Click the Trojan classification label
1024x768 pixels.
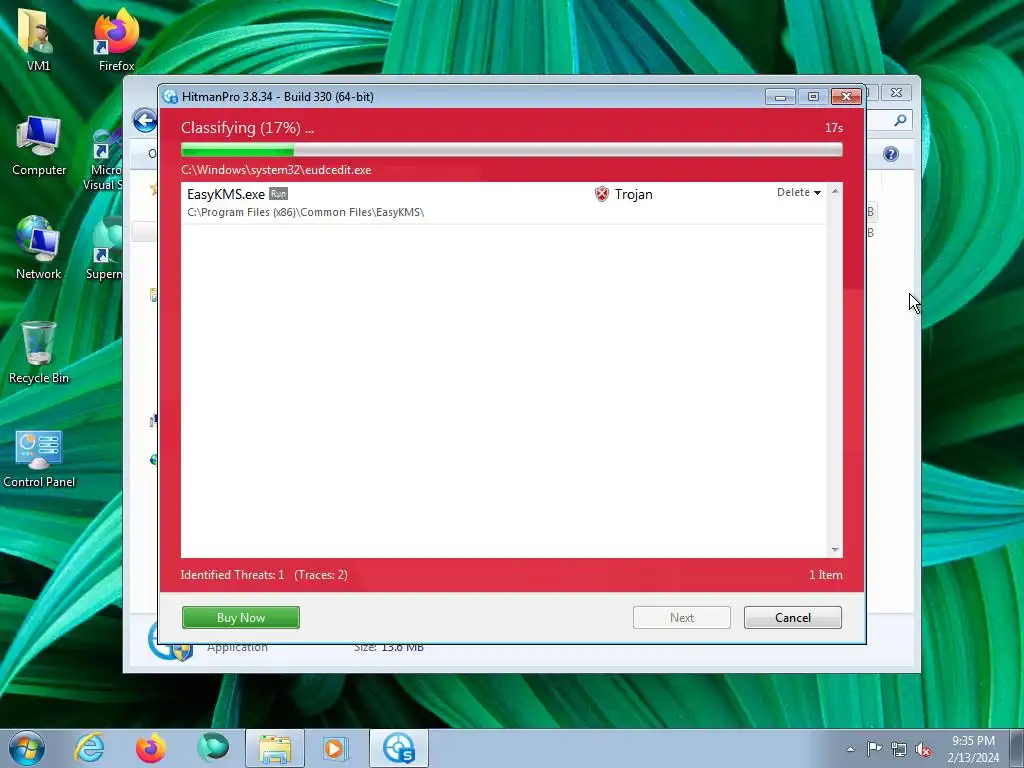point(633,194)
